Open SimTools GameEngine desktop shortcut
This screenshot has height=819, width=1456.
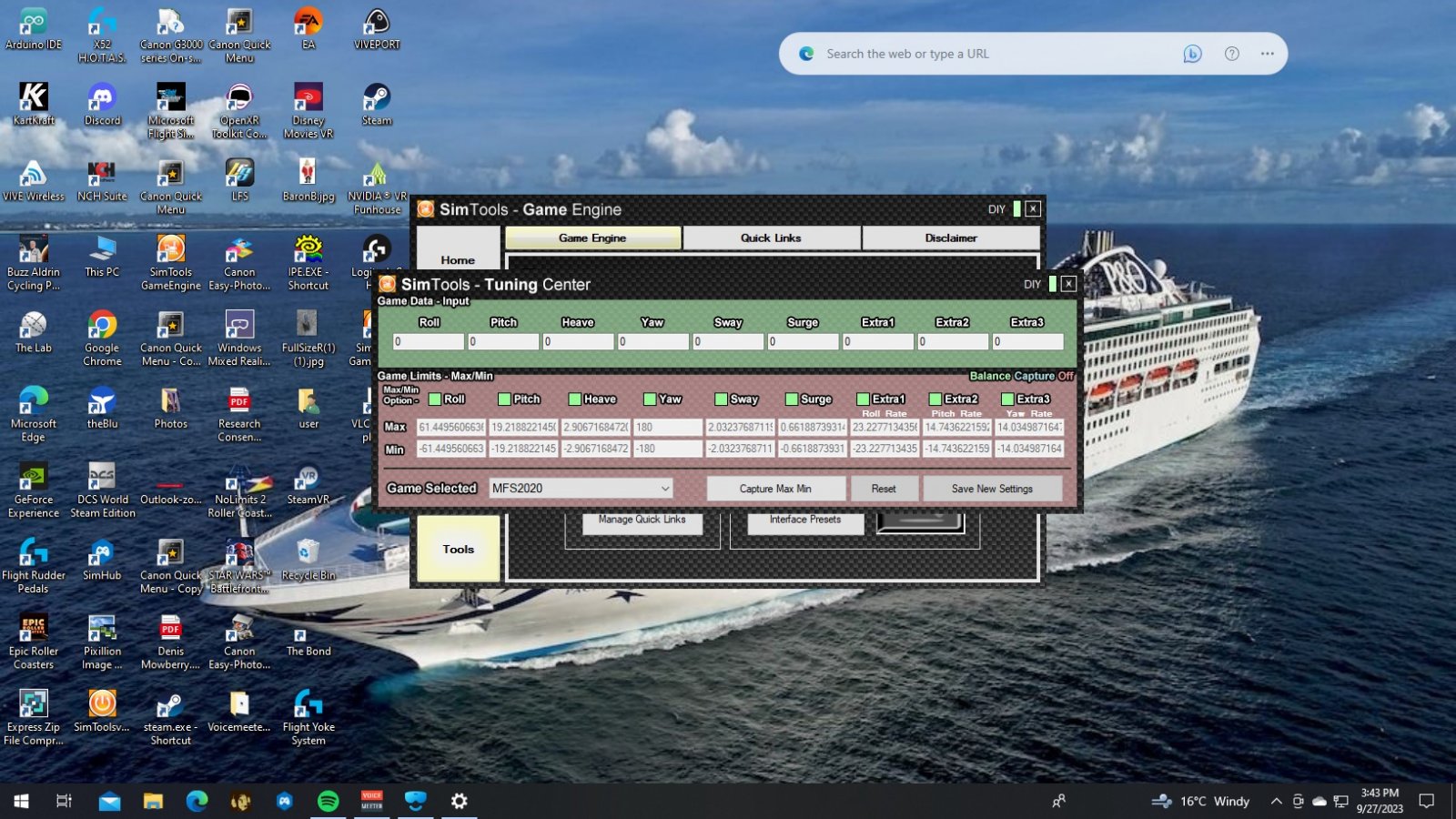tap(170, 262)
